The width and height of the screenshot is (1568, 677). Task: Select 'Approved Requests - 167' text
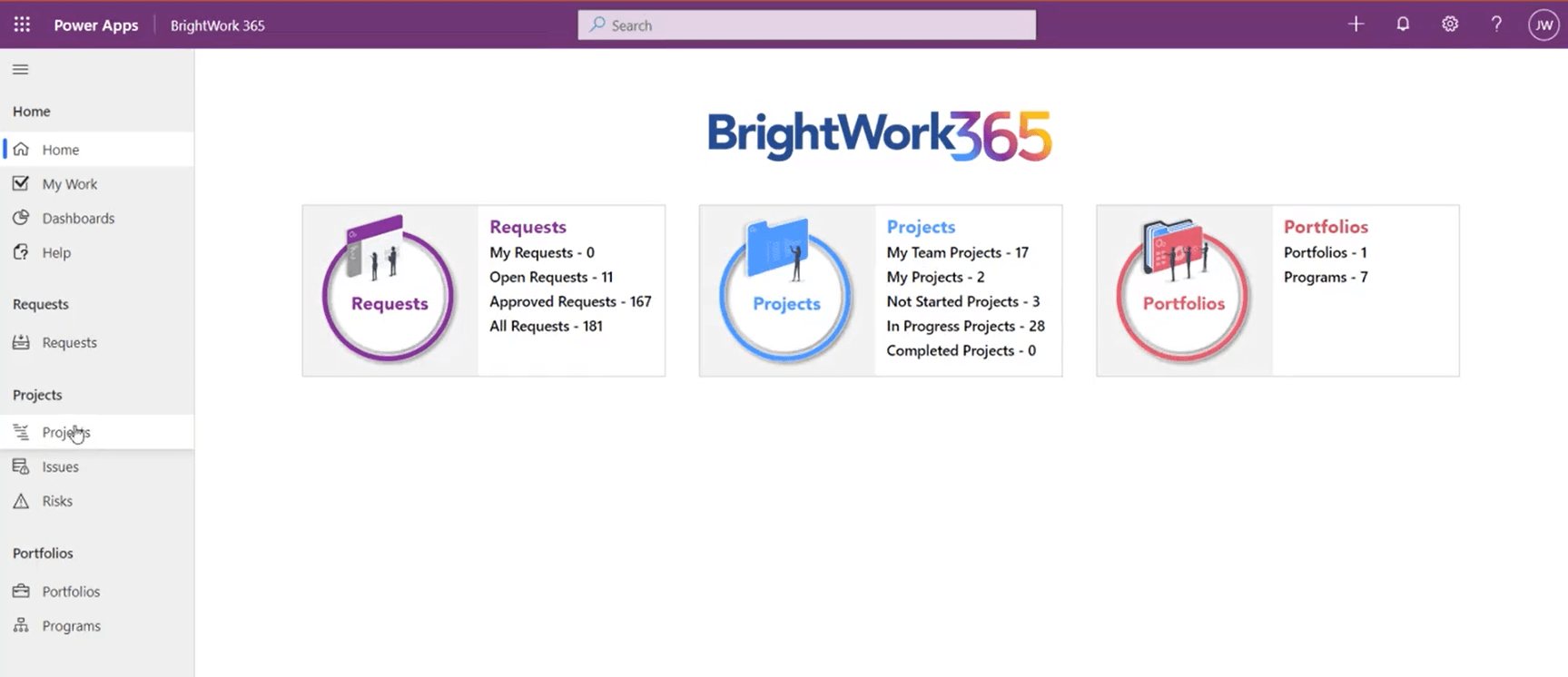click(570, 301)
